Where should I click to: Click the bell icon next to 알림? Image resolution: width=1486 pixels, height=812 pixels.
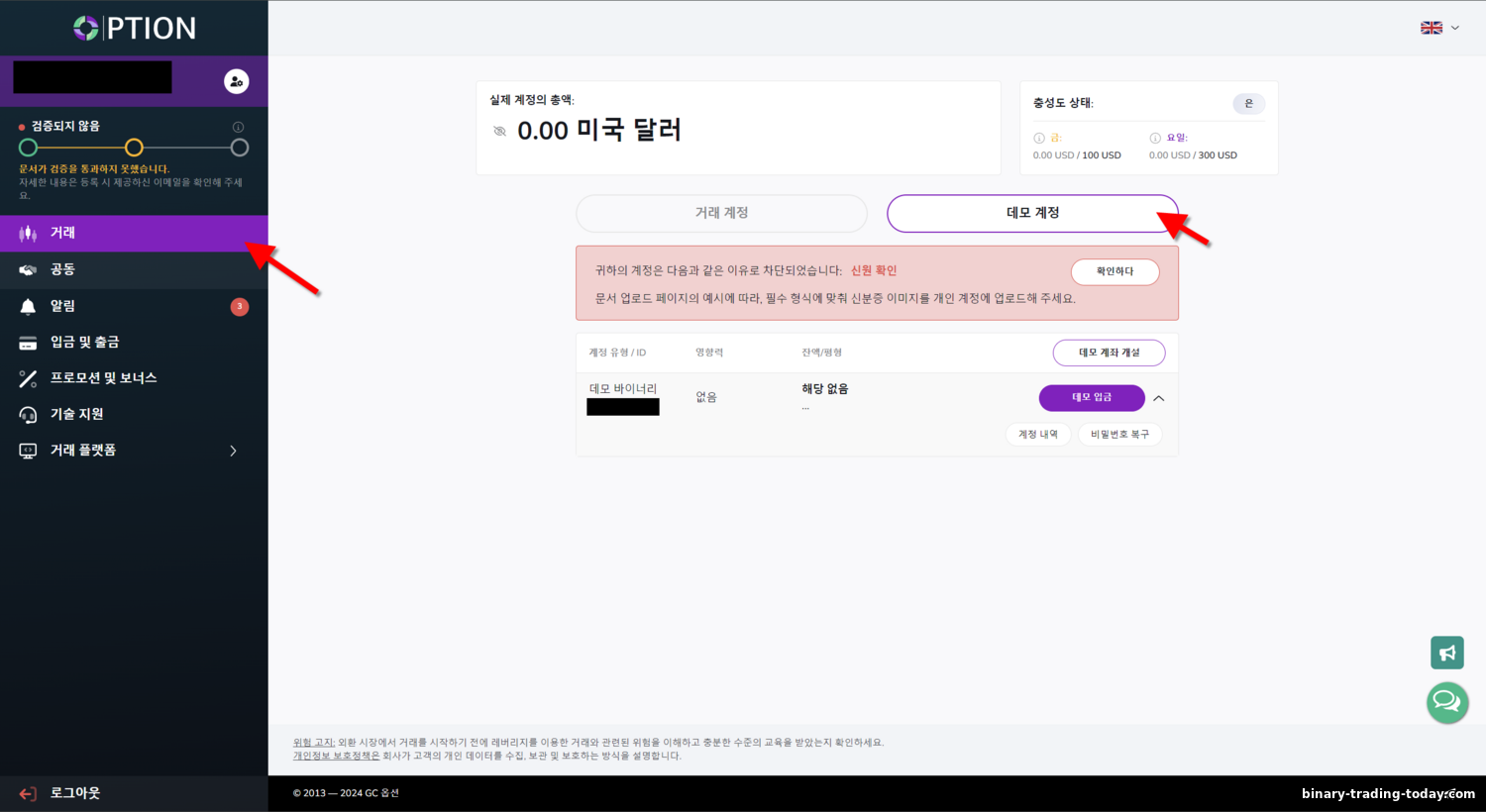coord(28,306)
